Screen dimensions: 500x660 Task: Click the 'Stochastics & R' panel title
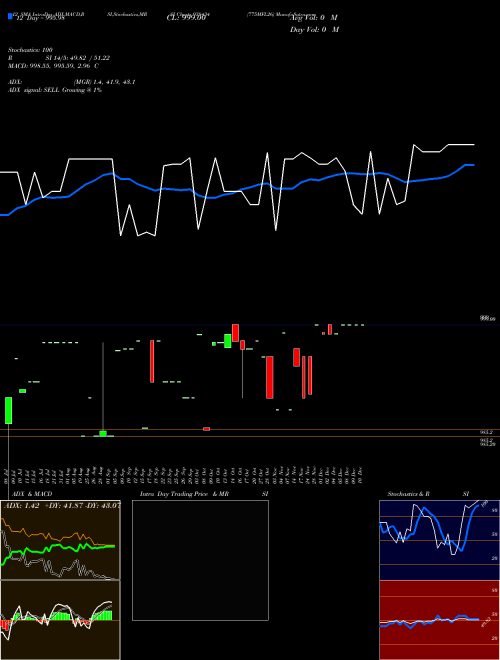(408, 494)
